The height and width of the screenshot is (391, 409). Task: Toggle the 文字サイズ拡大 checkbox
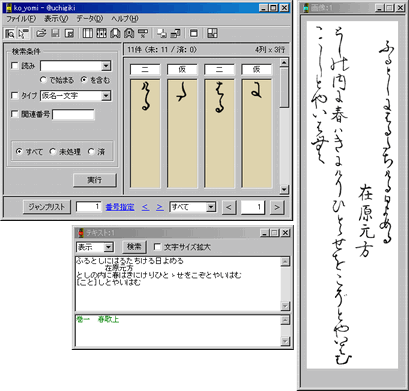[x=157, y=247]
